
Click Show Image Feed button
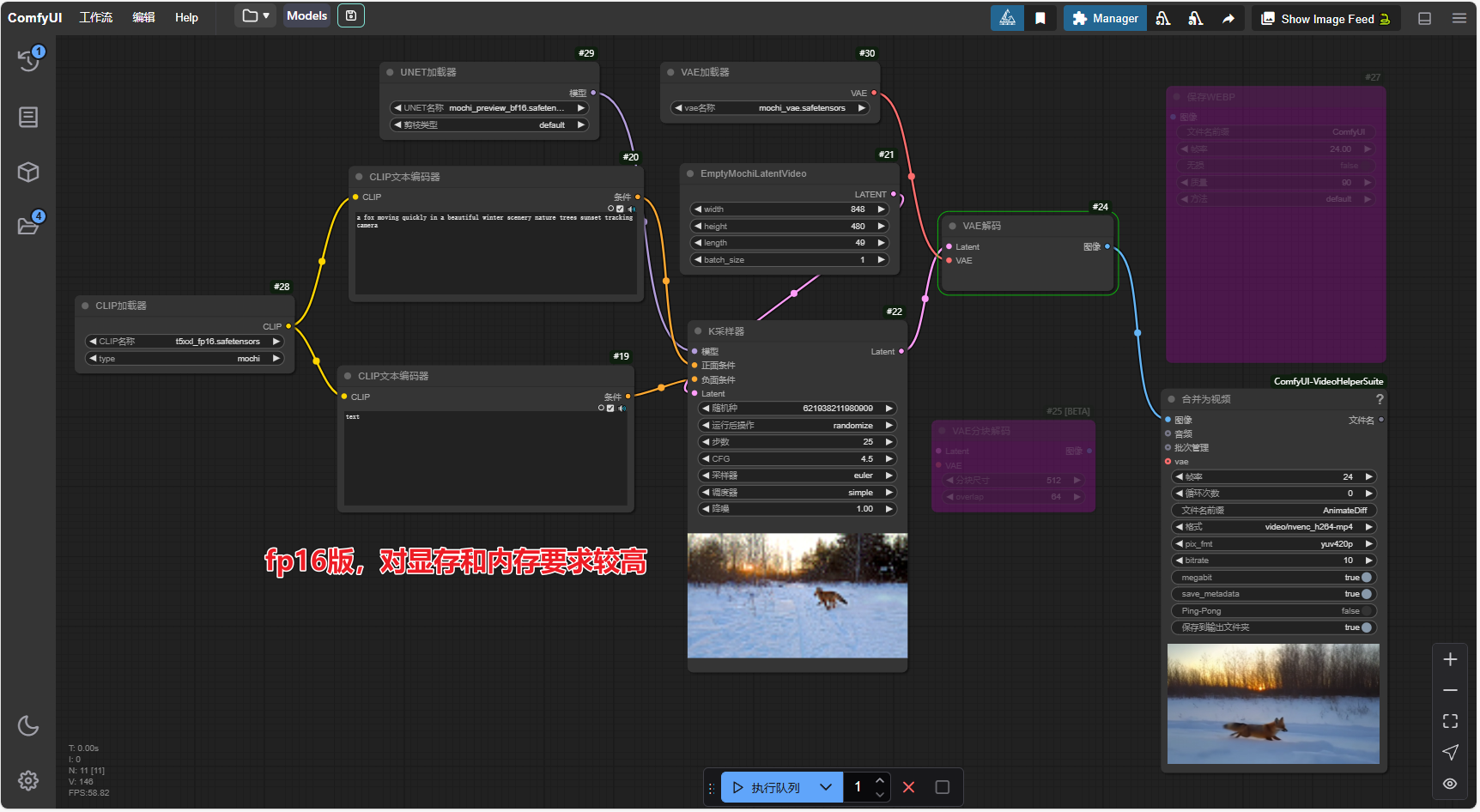(1325, 18)
